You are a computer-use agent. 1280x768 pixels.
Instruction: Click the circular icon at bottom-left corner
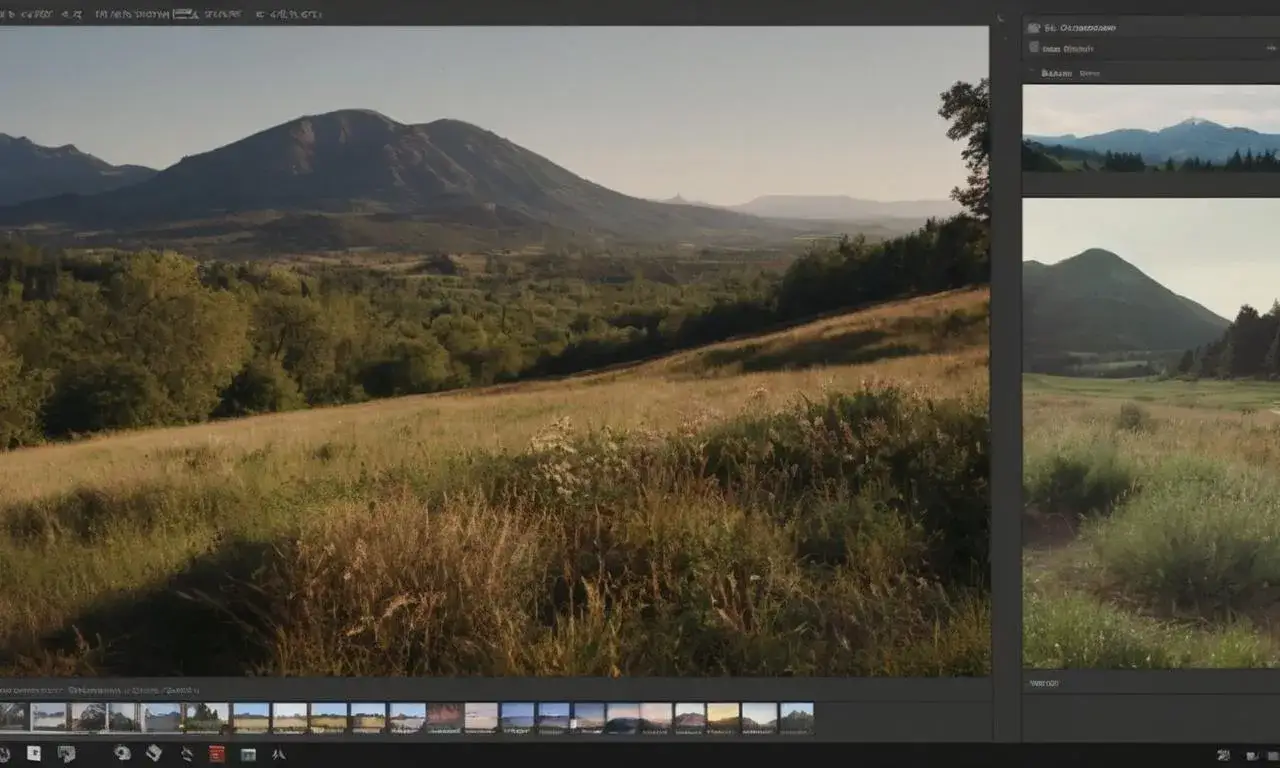[x=4, y=754]
